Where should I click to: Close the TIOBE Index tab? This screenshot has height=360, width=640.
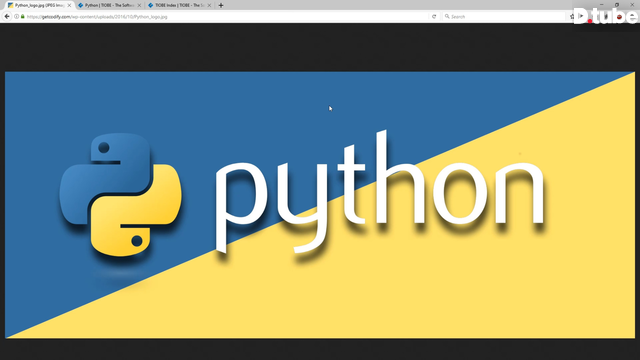point(209,5)
